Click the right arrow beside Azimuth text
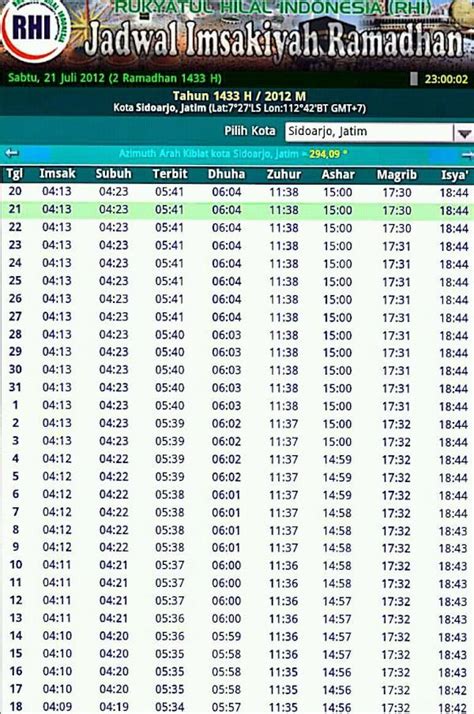474x714 pixels. [468, 155]
